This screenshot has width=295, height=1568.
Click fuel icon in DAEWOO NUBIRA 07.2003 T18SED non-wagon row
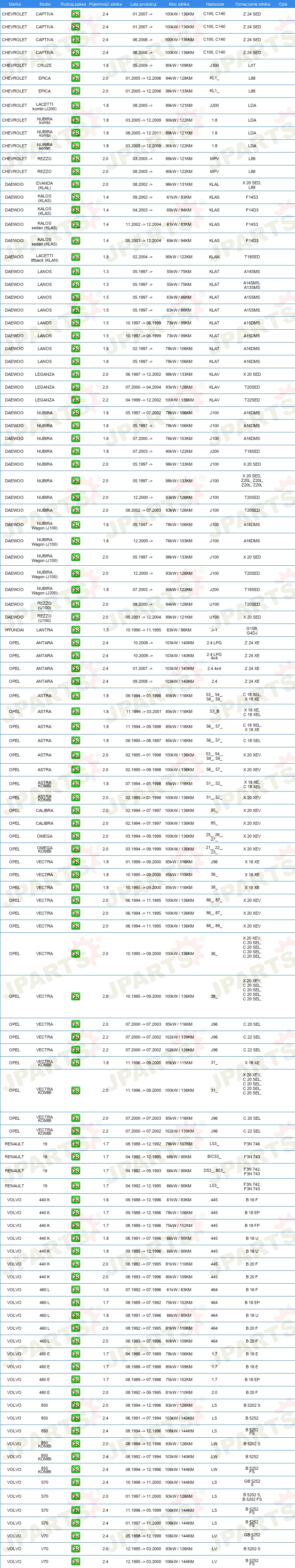click(x=75, y=452)
